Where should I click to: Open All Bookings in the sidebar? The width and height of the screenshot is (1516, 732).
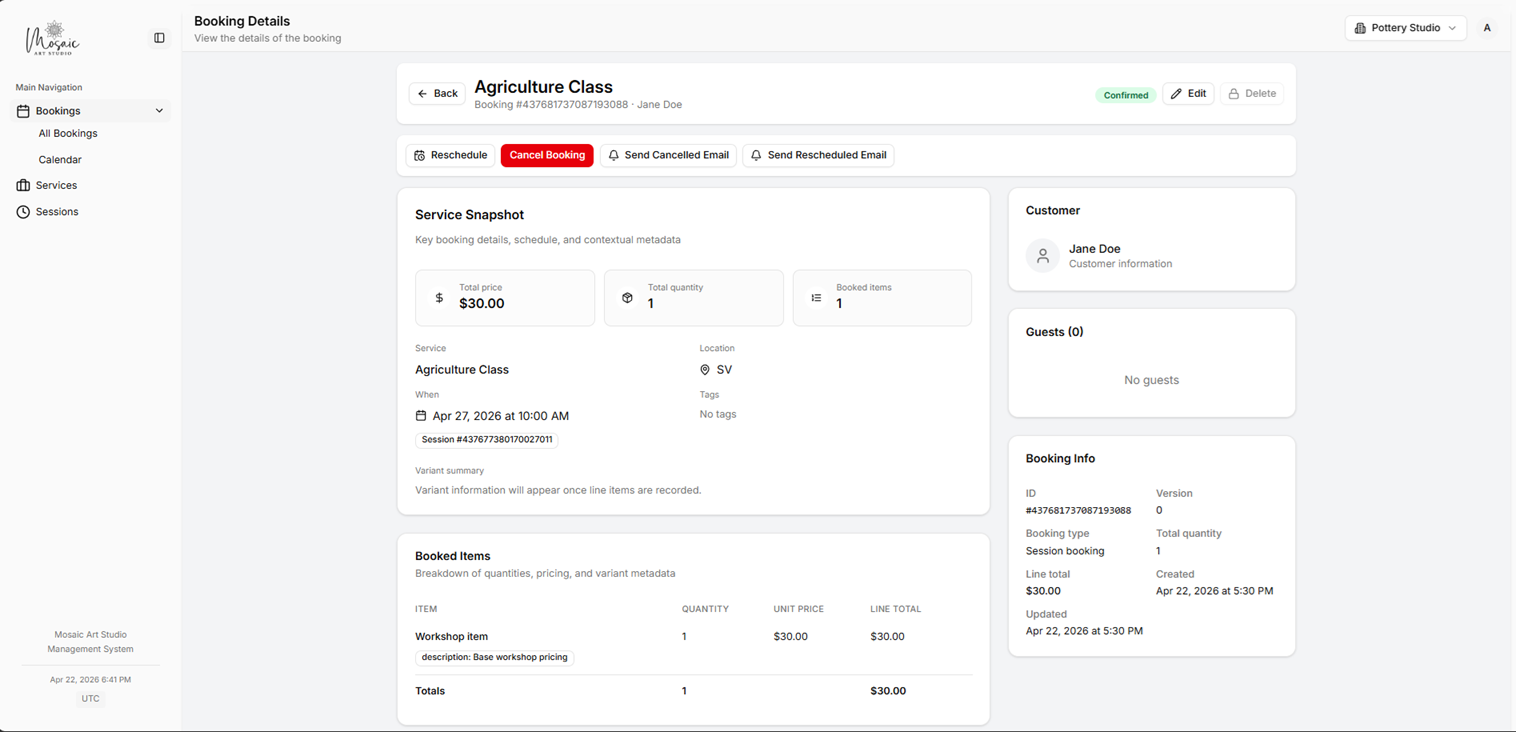68,133
